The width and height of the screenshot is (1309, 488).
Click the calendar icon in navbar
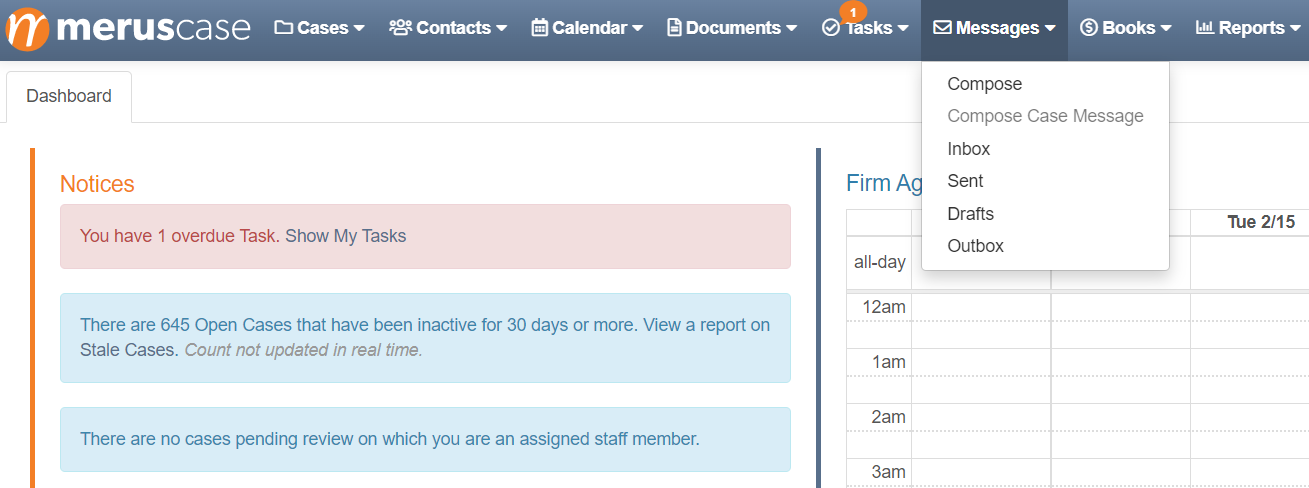pos(540,28)
